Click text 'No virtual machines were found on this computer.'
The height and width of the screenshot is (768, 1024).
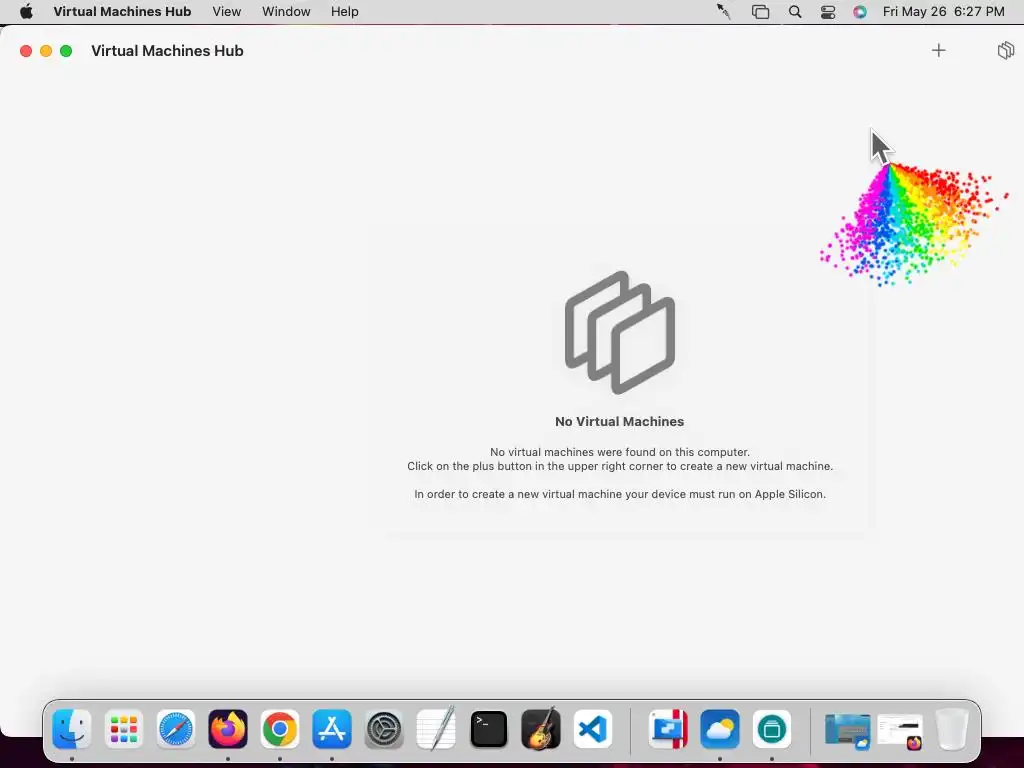tap(620, 452)
